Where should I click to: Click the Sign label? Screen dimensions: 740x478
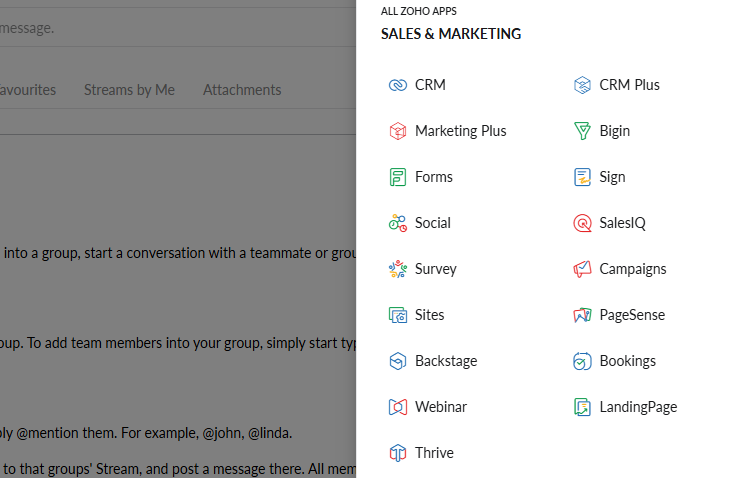[x=612, y=177]
